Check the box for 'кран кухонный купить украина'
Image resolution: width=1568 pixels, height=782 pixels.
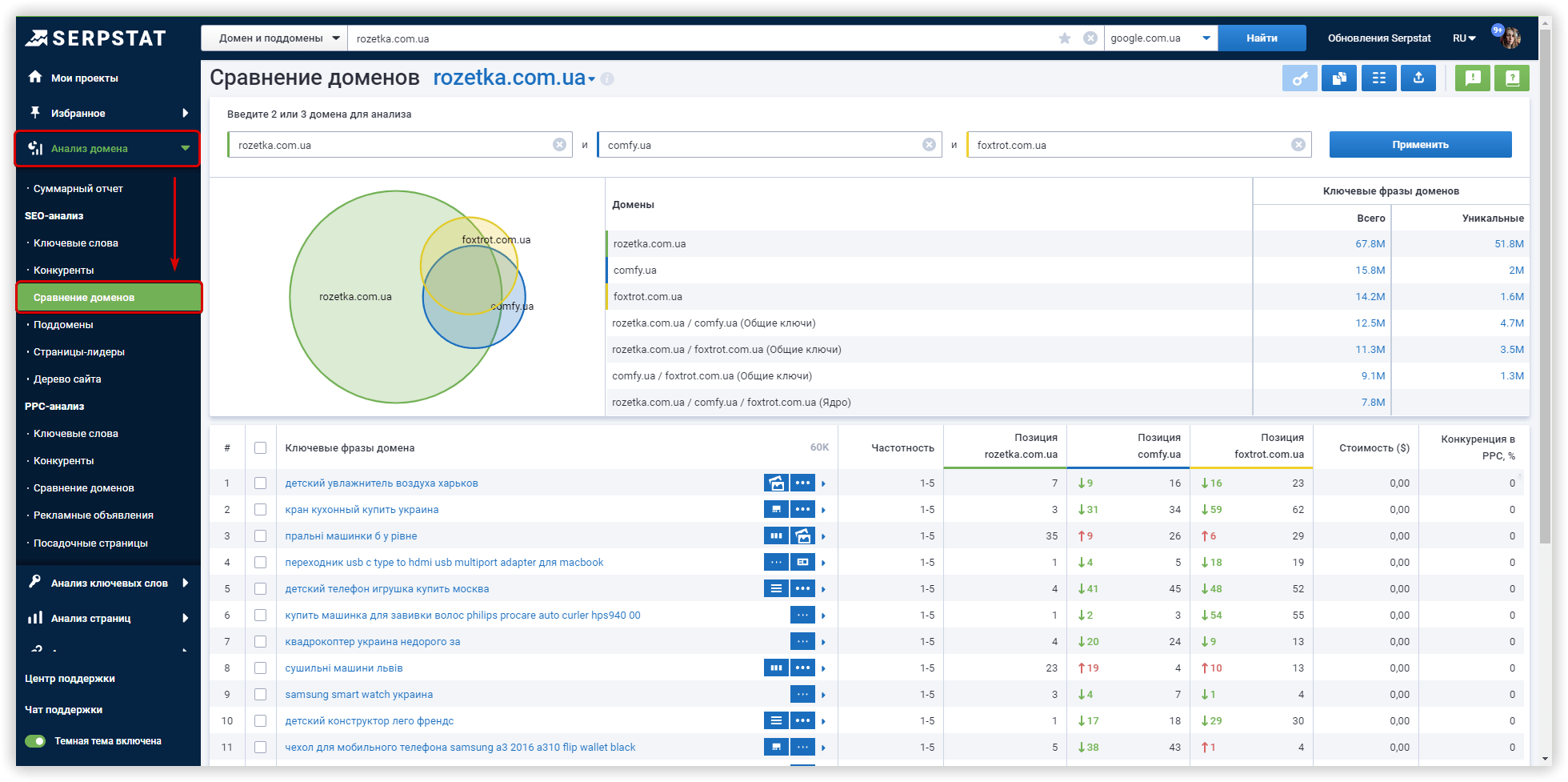point(260,510)
